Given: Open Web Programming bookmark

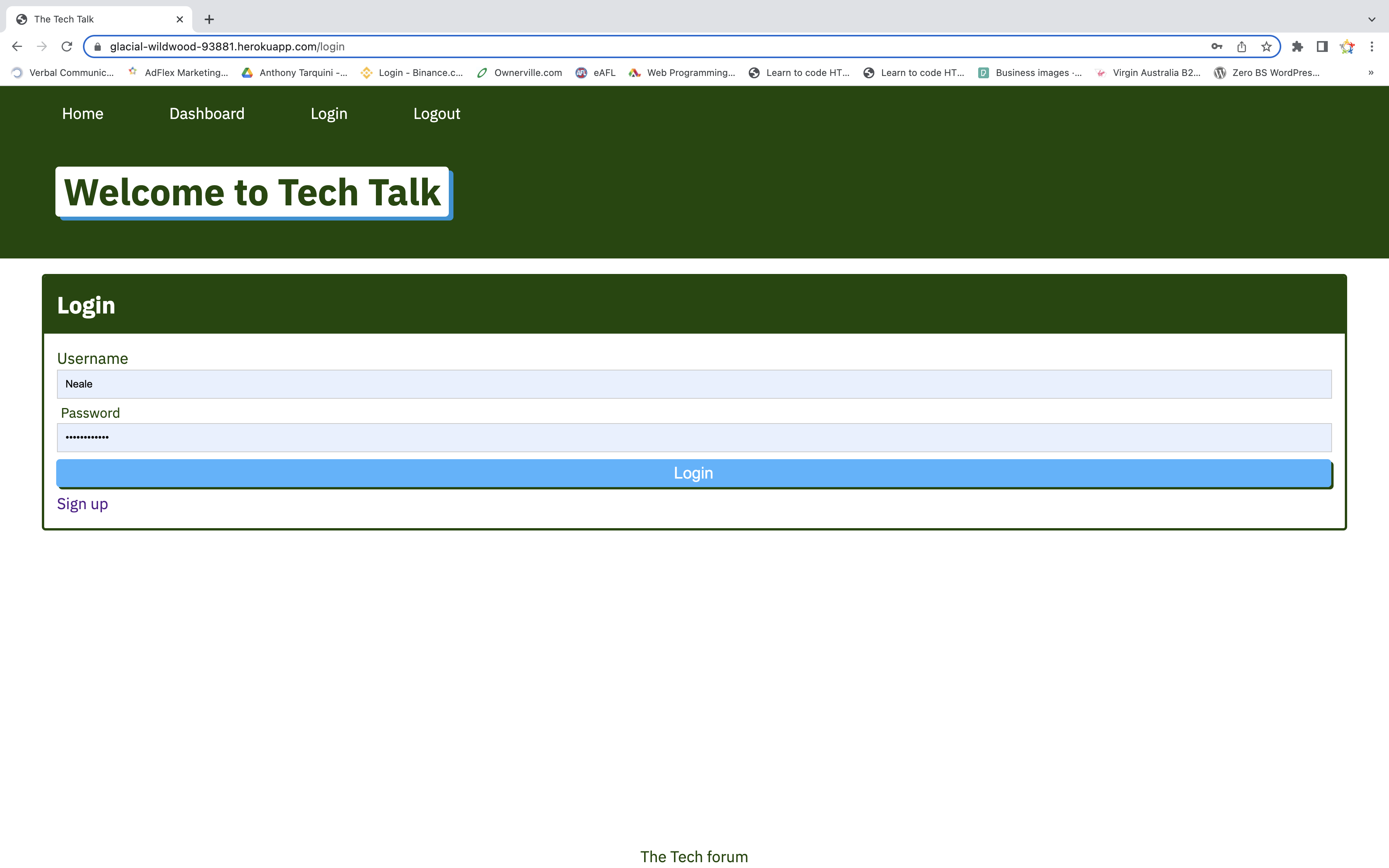Looking at the screenshot, I should [681, 72].
